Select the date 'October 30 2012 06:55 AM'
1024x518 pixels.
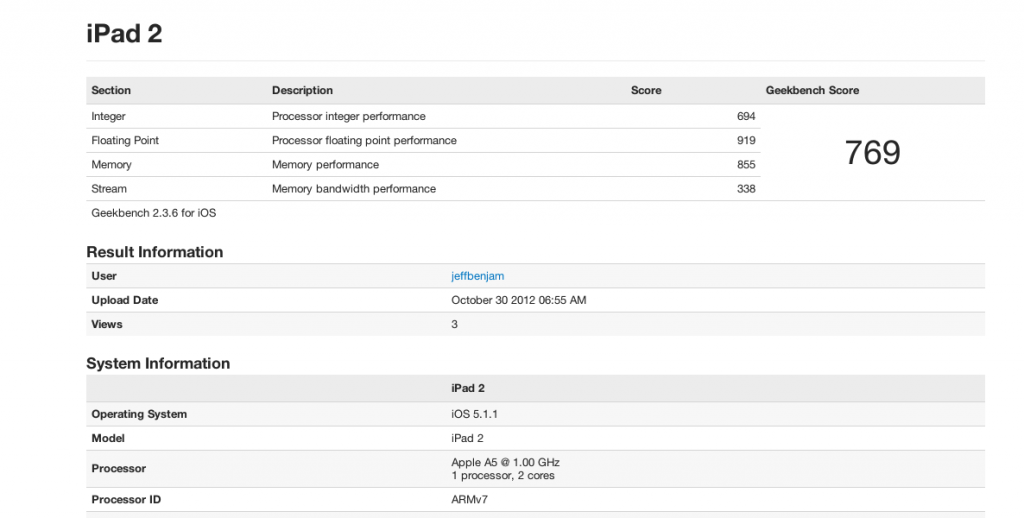click(x=519, y=300)
